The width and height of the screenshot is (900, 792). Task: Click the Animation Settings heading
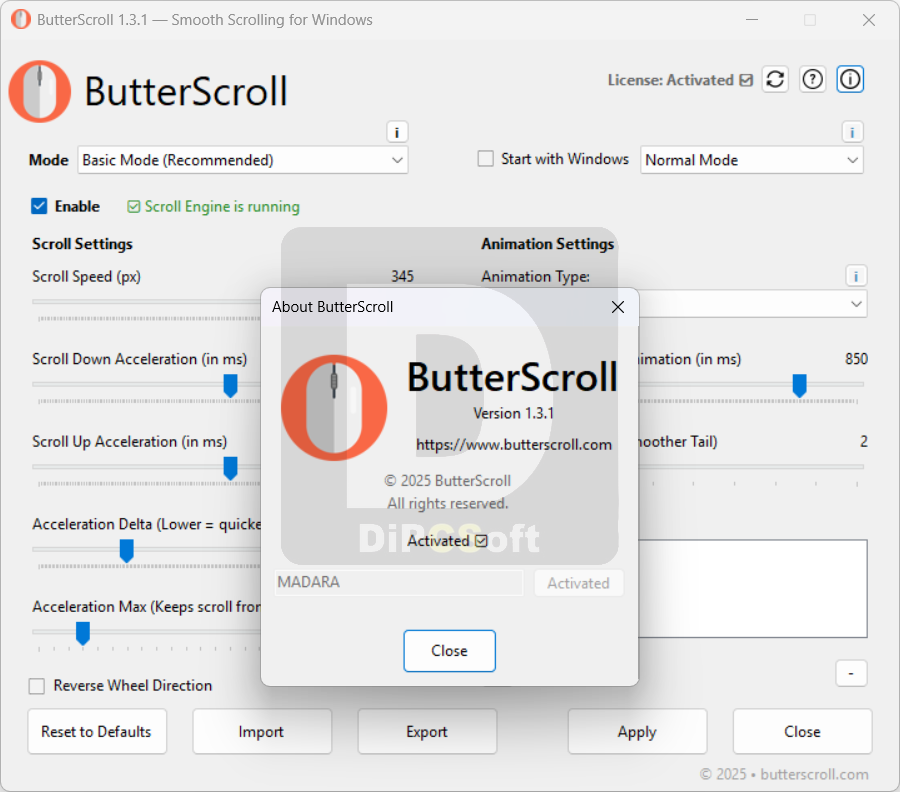click(548, 244)
